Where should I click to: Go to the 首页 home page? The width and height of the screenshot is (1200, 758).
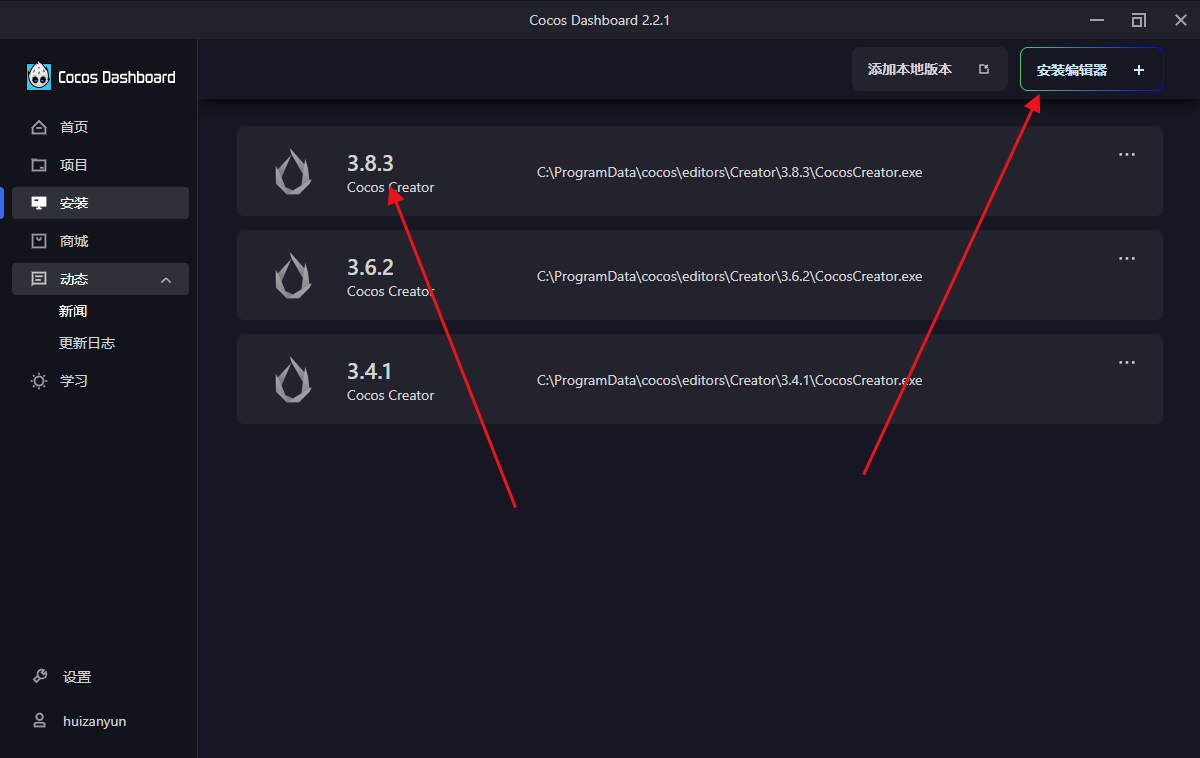click(x=74, y=127)
